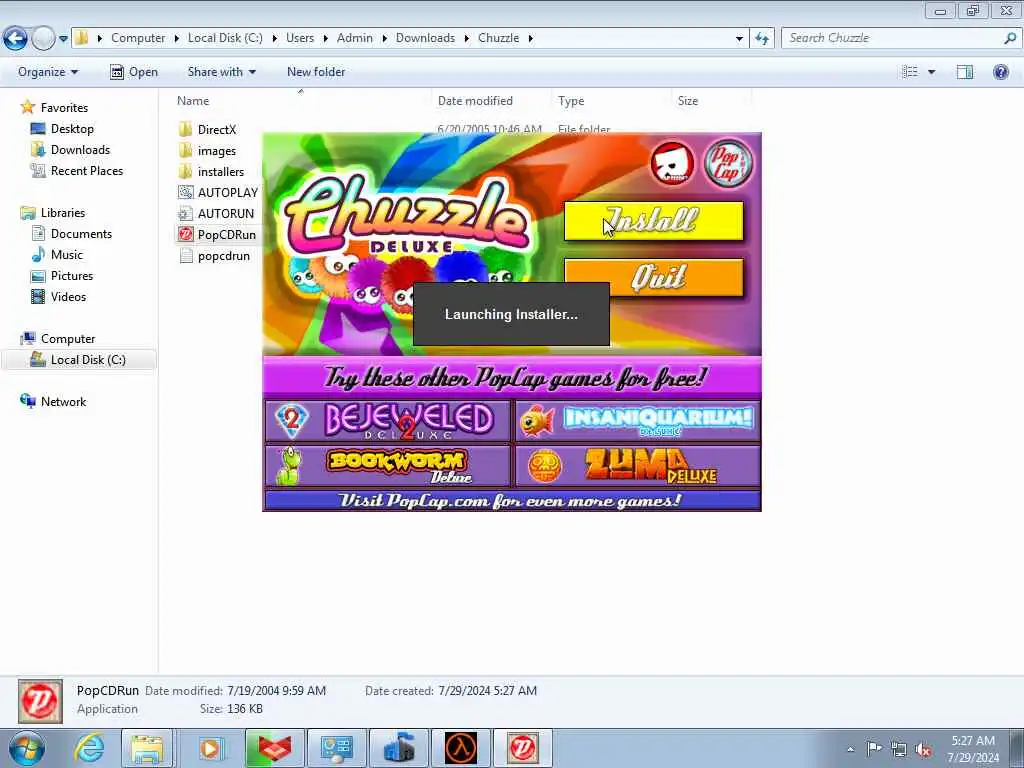Select Local Disk (C:) in navigation pane
The image size is (1024, 768).
click(78, 360)
